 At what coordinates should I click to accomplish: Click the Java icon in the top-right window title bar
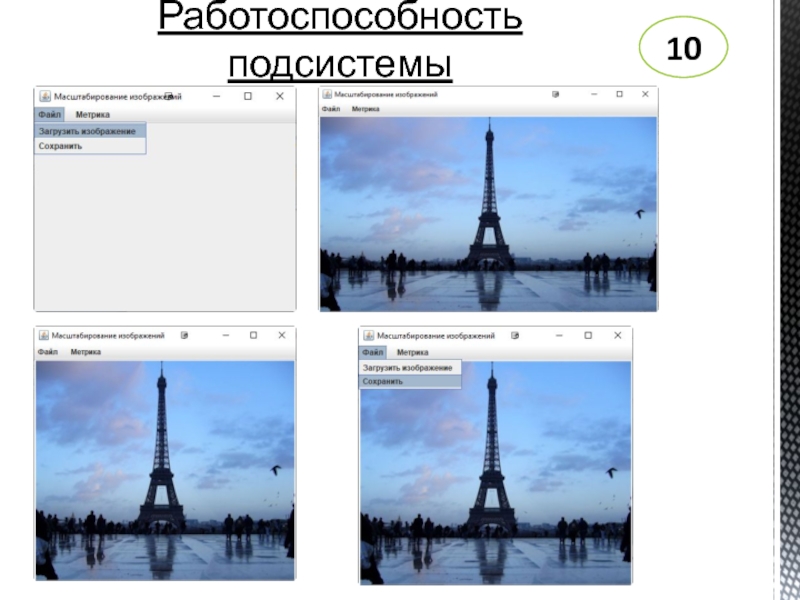[x=327, y=94]
